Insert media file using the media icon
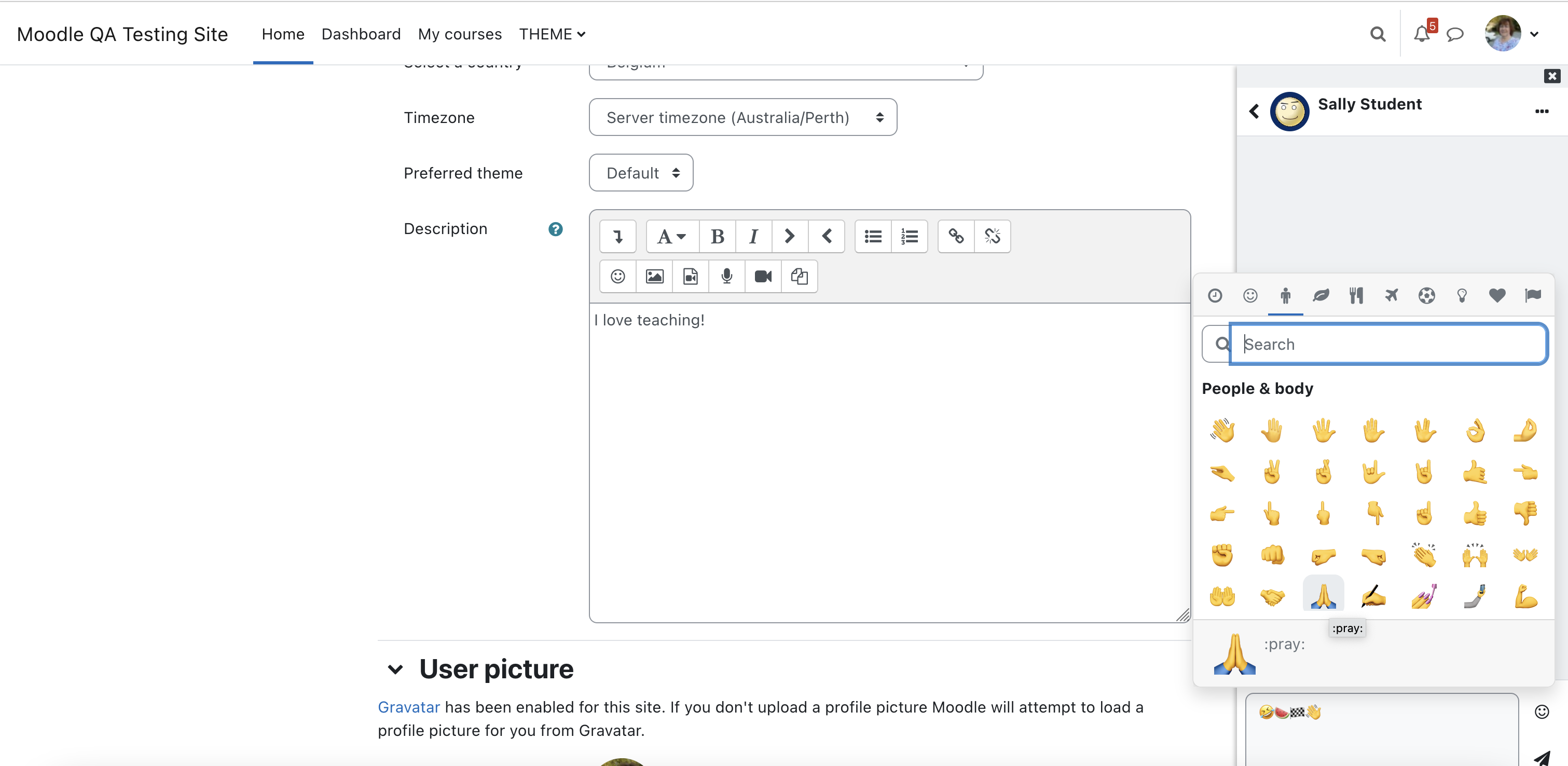This screenshot has height=766, width=1568. [x=690, y=277]
